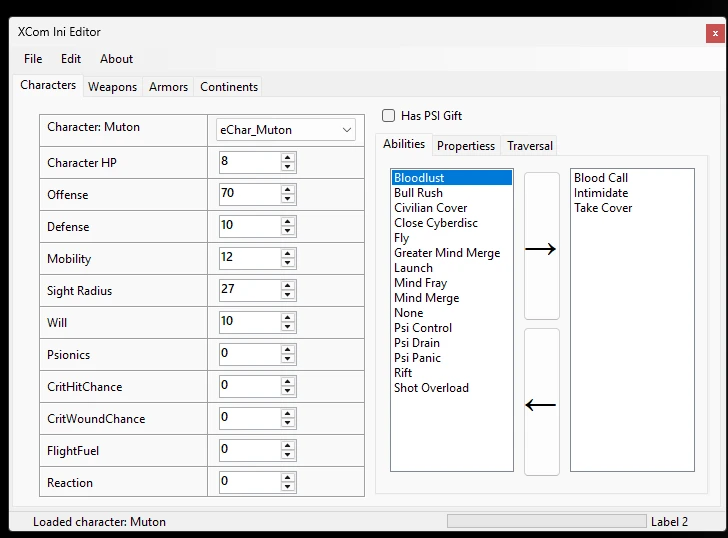The height and width of the screenshot is (538, 728).
Task: Open the Traversal tab
Action: pyautogui.click(x=529, y=146)
